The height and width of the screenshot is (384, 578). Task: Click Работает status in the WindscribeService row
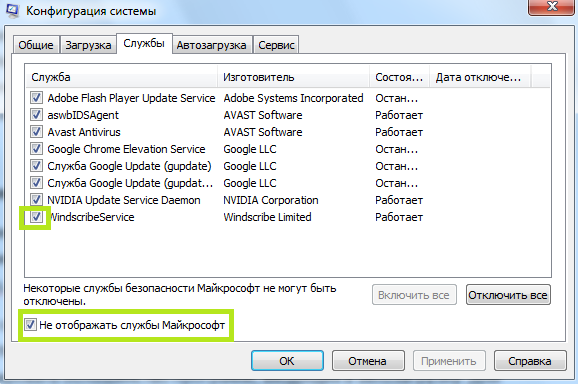point(399,217)
